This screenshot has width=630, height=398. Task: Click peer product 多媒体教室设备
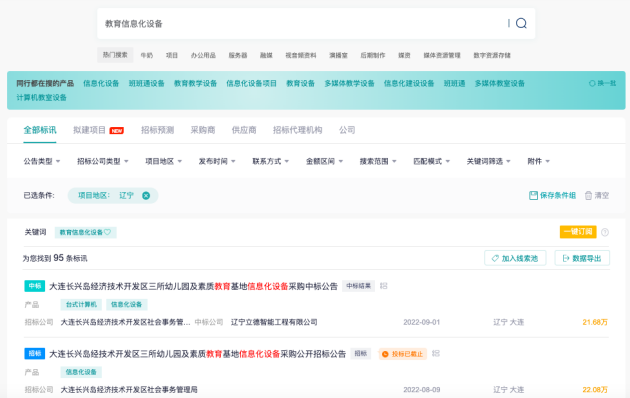[500, 84]
